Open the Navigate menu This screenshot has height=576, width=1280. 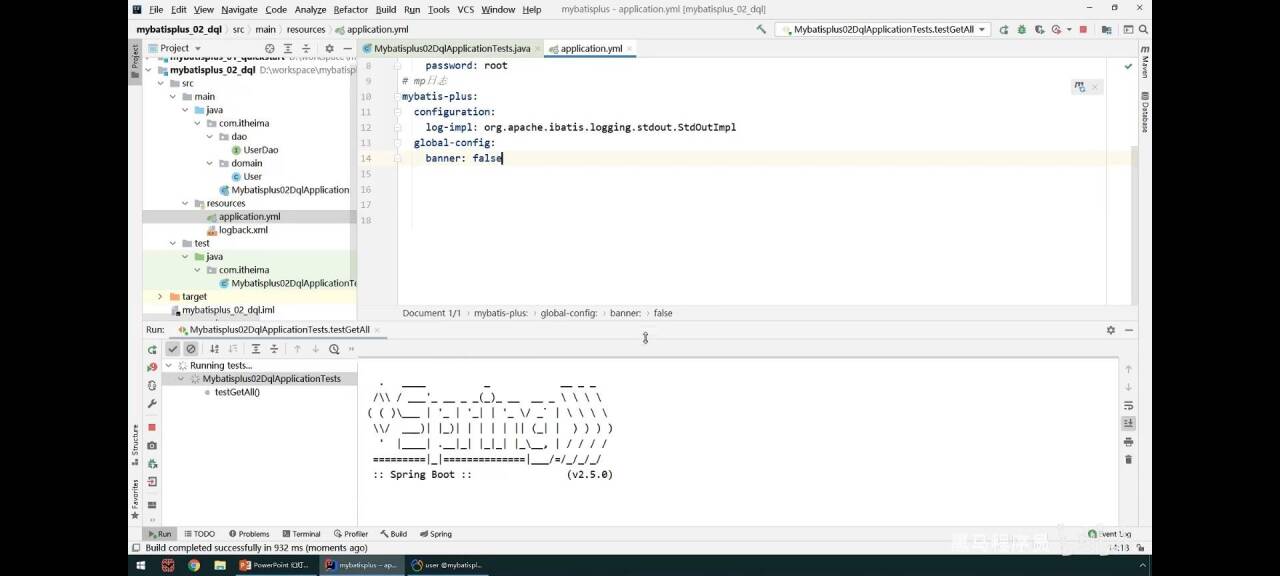[x=239, y=10]
